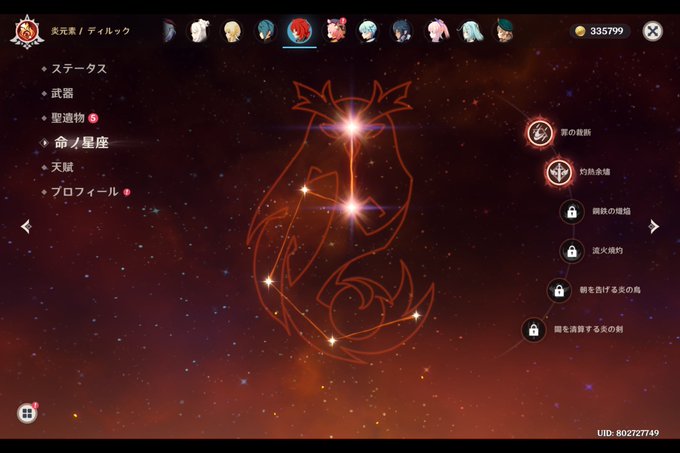
Task: Select the blonde-haired character portrait
Action: pos(232,31)
